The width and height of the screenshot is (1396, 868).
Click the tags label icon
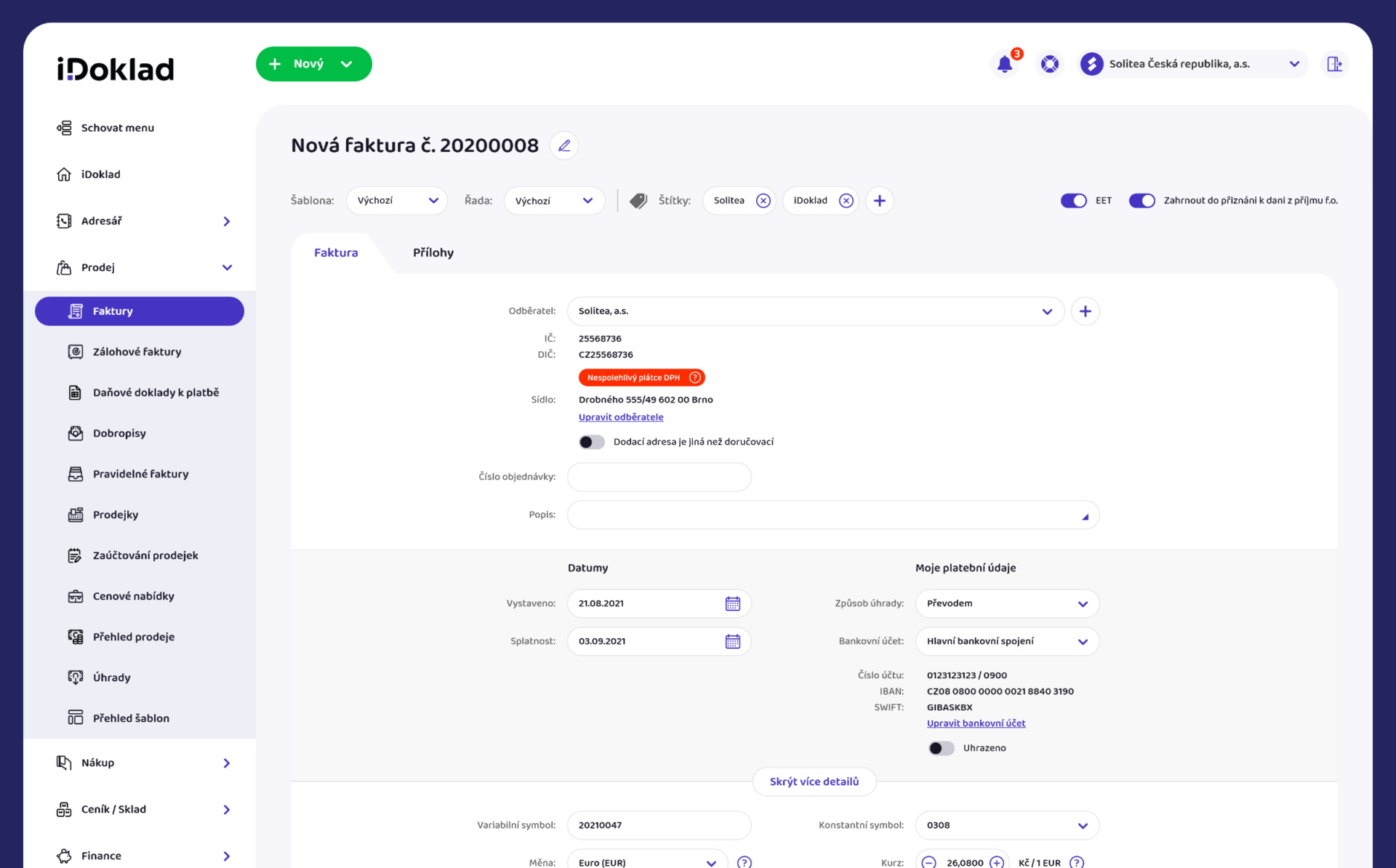click(x=638, y=201)
